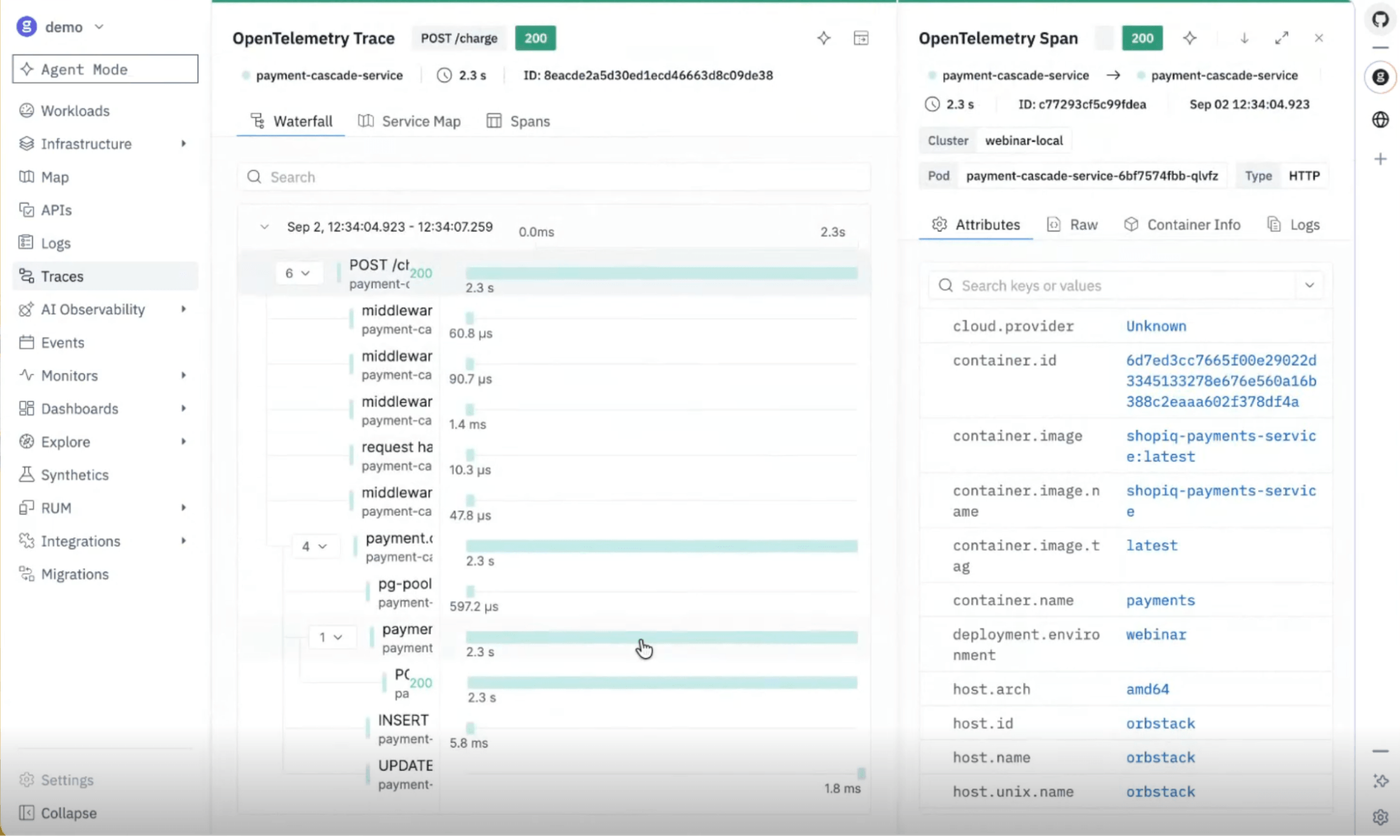
Task: Switch to the Service Map tab
Action: pyautogui.click(x=409, y=121)
